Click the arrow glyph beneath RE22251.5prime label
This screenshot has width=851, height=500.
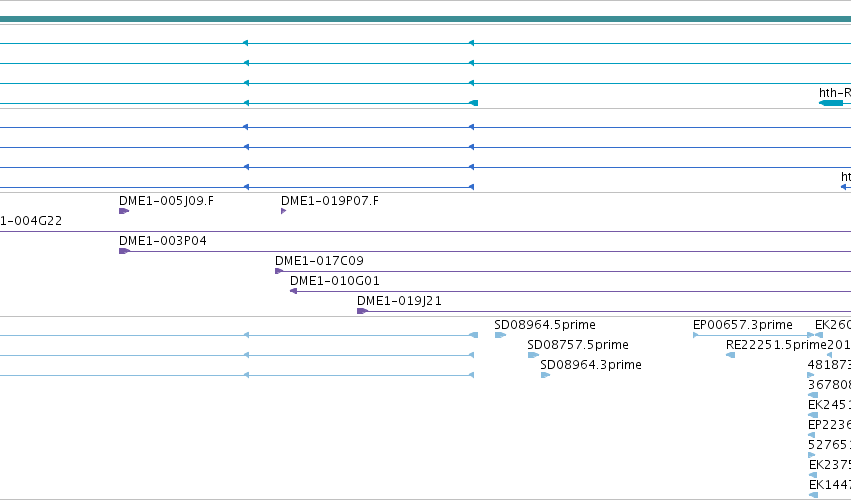point(731,355)
